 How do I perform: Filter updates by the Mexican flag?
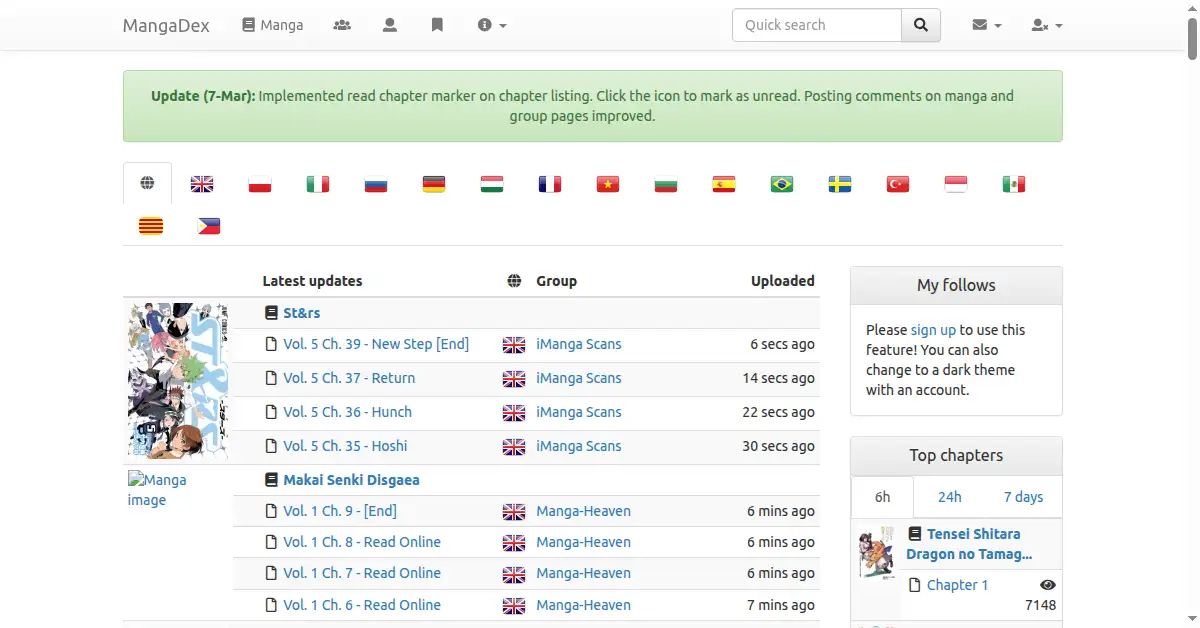[1014, 184]
